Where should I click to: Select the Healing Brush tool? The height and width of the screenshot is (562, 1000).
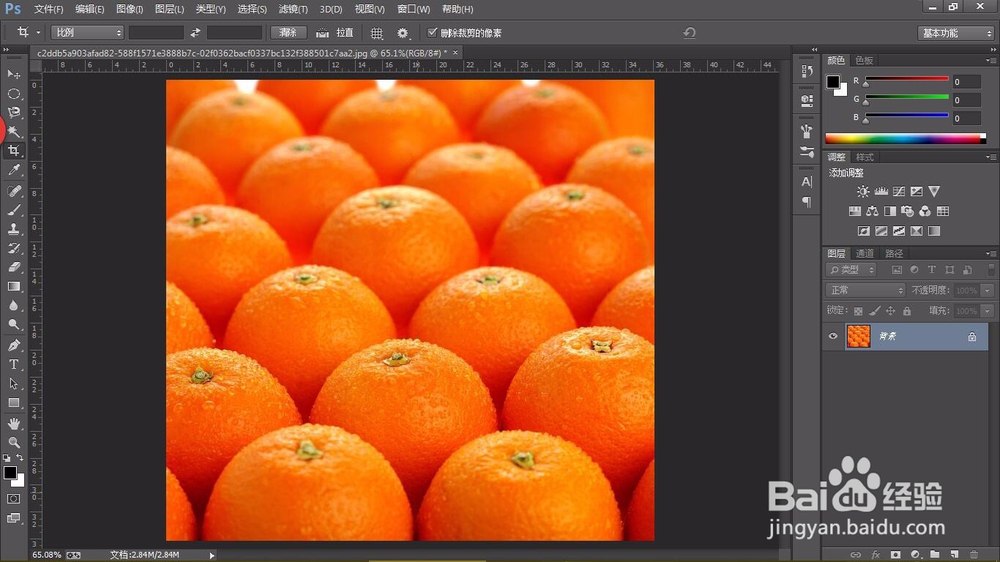click(13, 191)
